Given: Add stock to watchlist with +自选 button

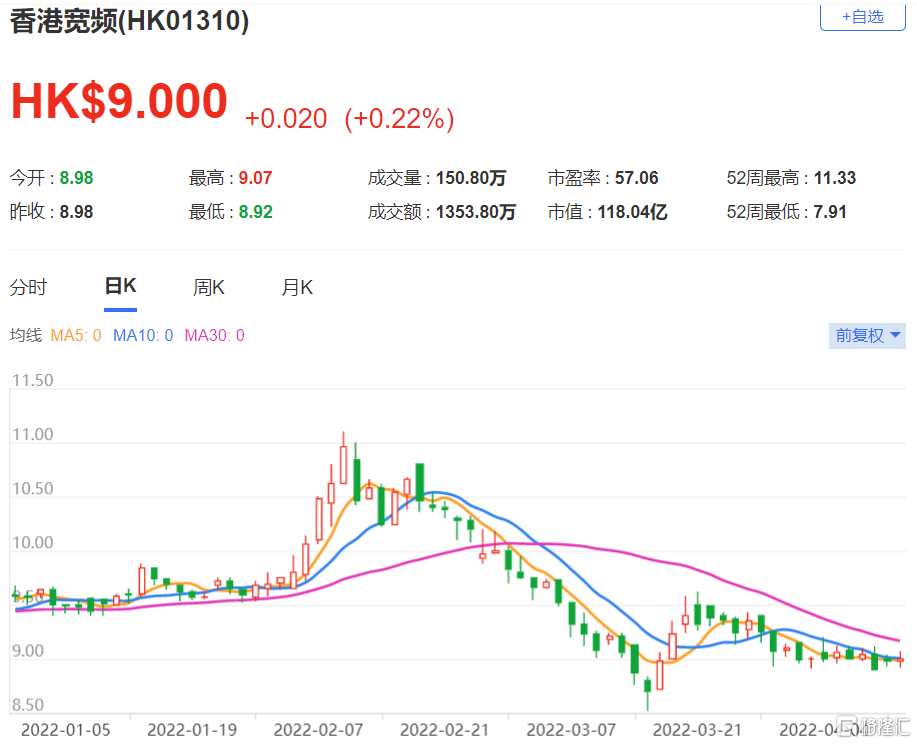Looking at the screenshot, I should coord(863,17).
